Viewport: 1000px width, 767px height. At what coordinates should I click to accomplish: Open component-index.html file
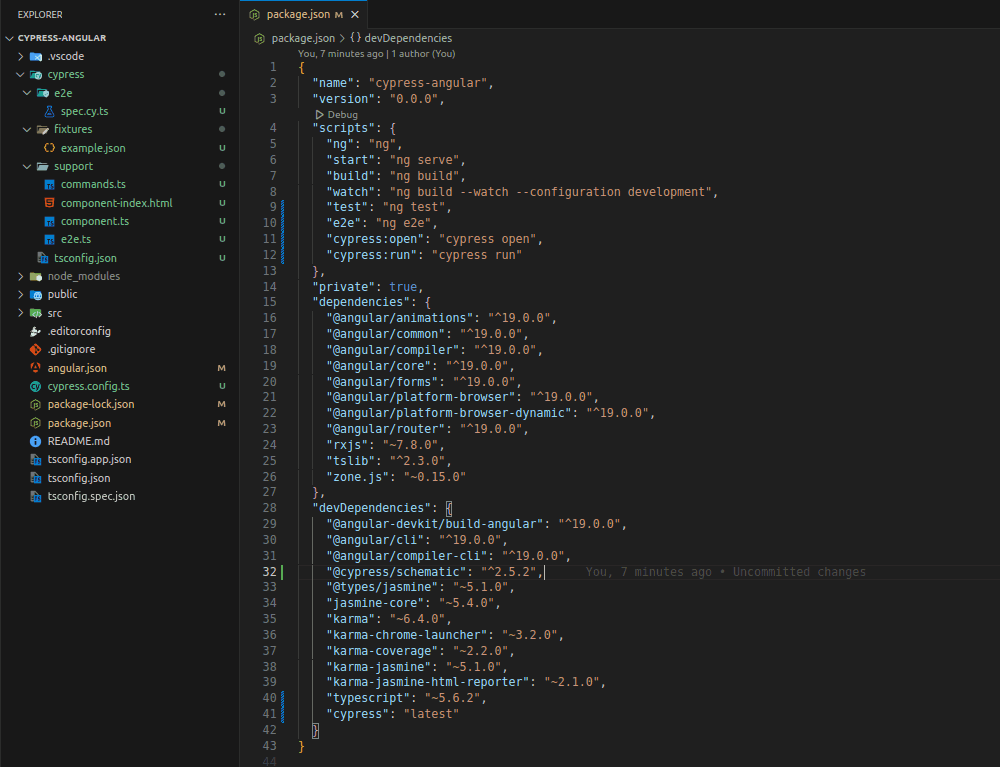pos(117,203)
